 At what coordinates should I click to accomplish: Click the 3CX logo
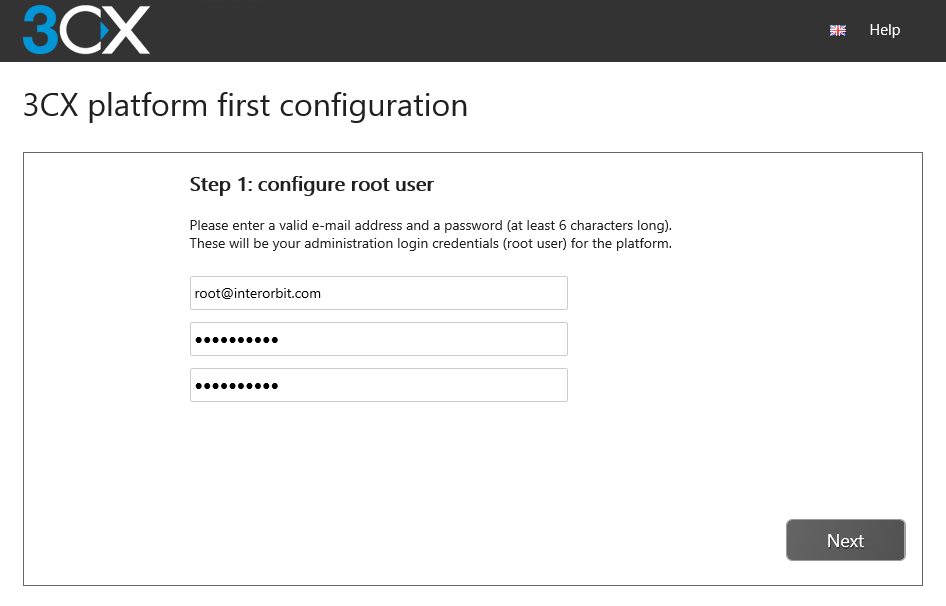click(x=86, y=30)
